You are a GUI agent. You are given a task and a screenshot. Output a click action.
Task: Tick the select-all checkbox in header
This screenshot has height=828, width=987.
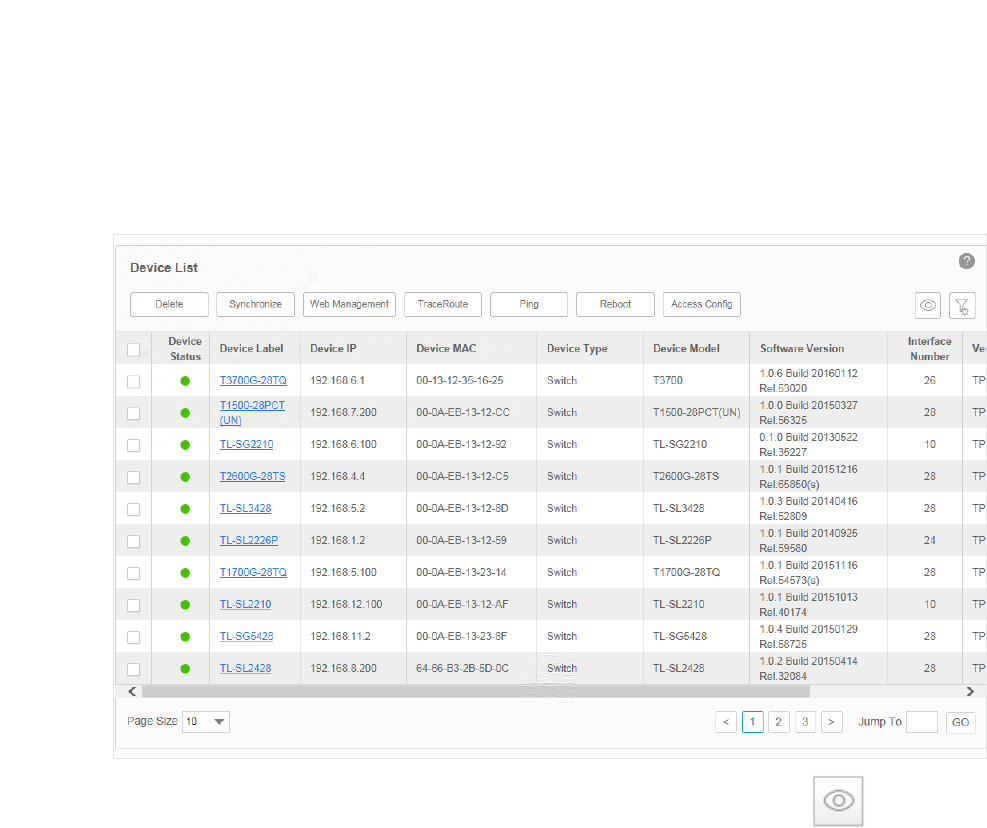[x=133, y=349]
